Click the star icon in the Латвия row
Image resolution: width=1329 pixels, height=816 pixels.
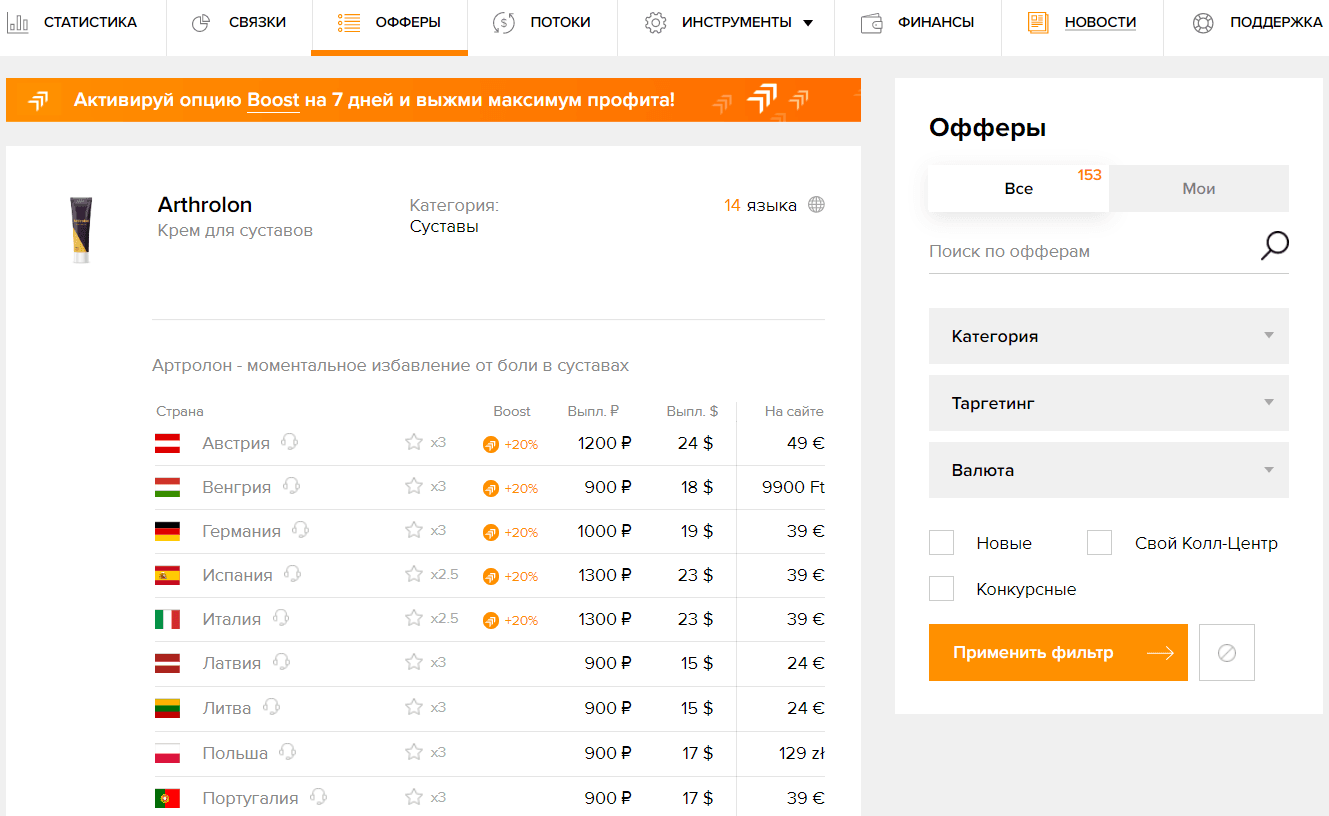tap(414, 662)
